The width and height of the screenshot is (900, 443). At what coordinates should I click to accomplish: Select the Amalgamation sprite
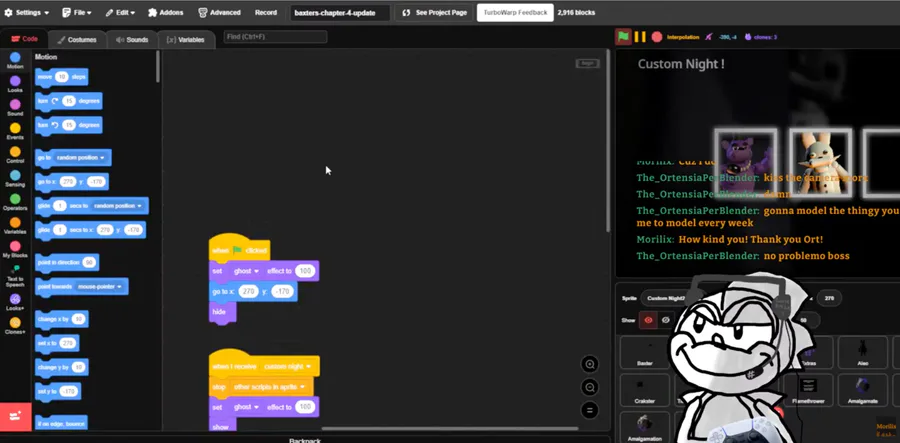645,428
